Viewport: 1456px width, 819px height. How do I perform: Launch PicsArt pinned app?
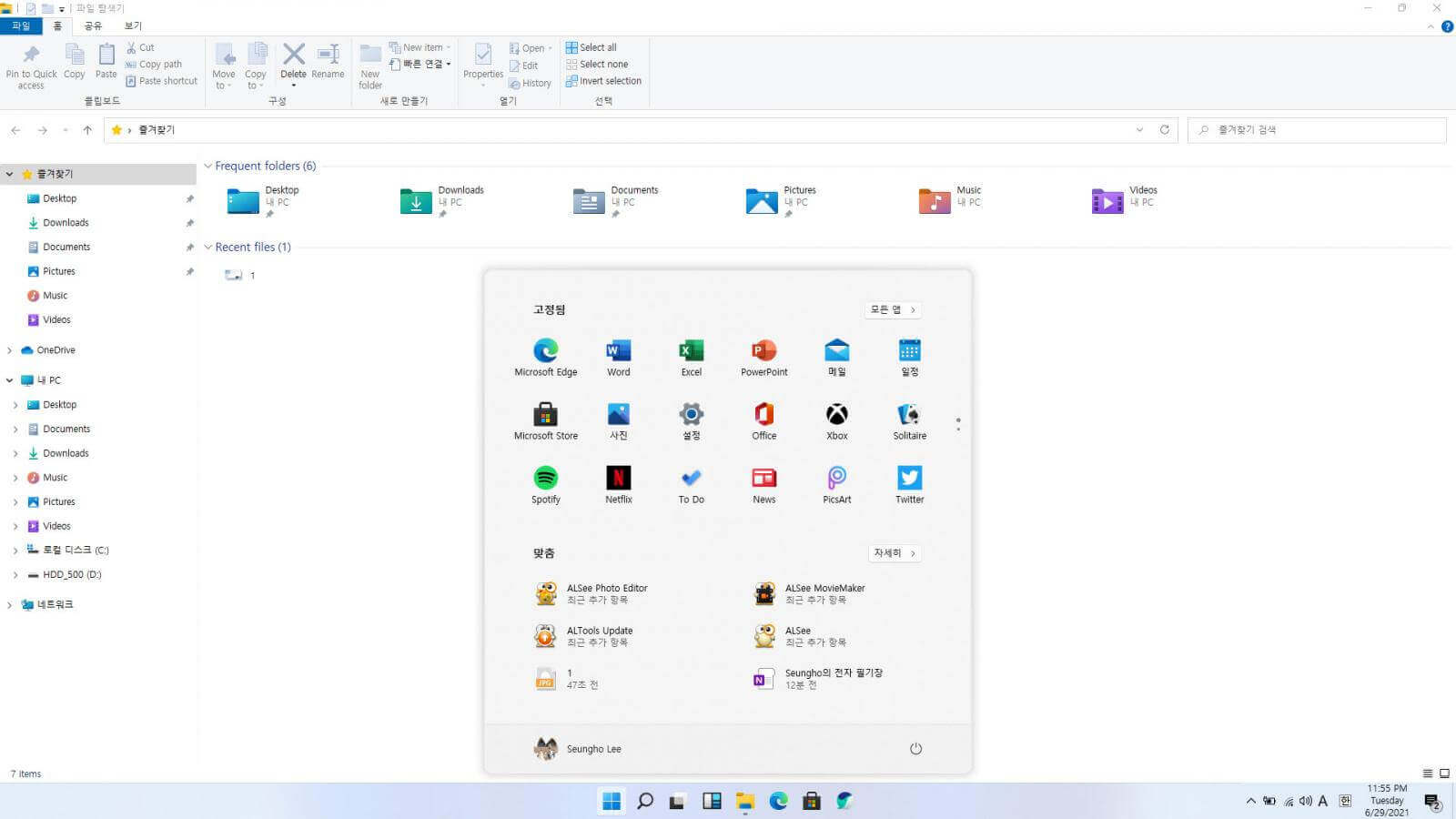(x=837, y=485)
